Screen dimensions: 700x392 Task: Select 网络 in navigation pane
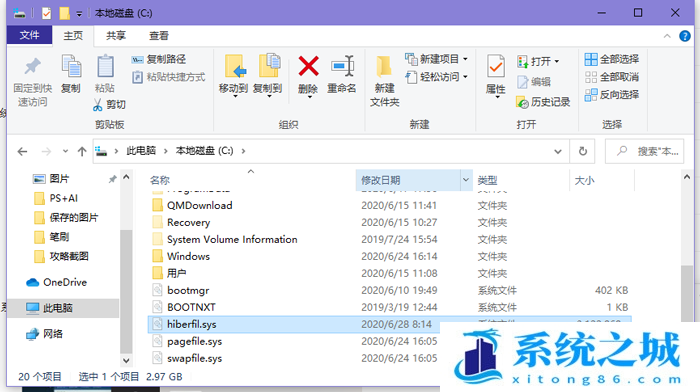tap(44, 334)
